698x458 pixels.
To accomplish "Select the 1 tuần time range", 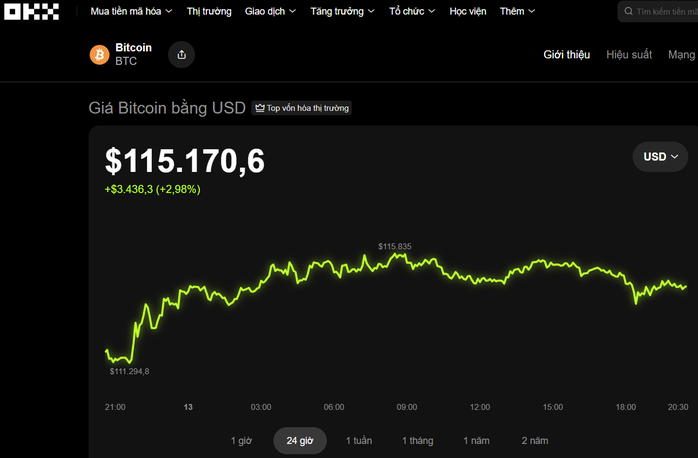I will point(359,441).
